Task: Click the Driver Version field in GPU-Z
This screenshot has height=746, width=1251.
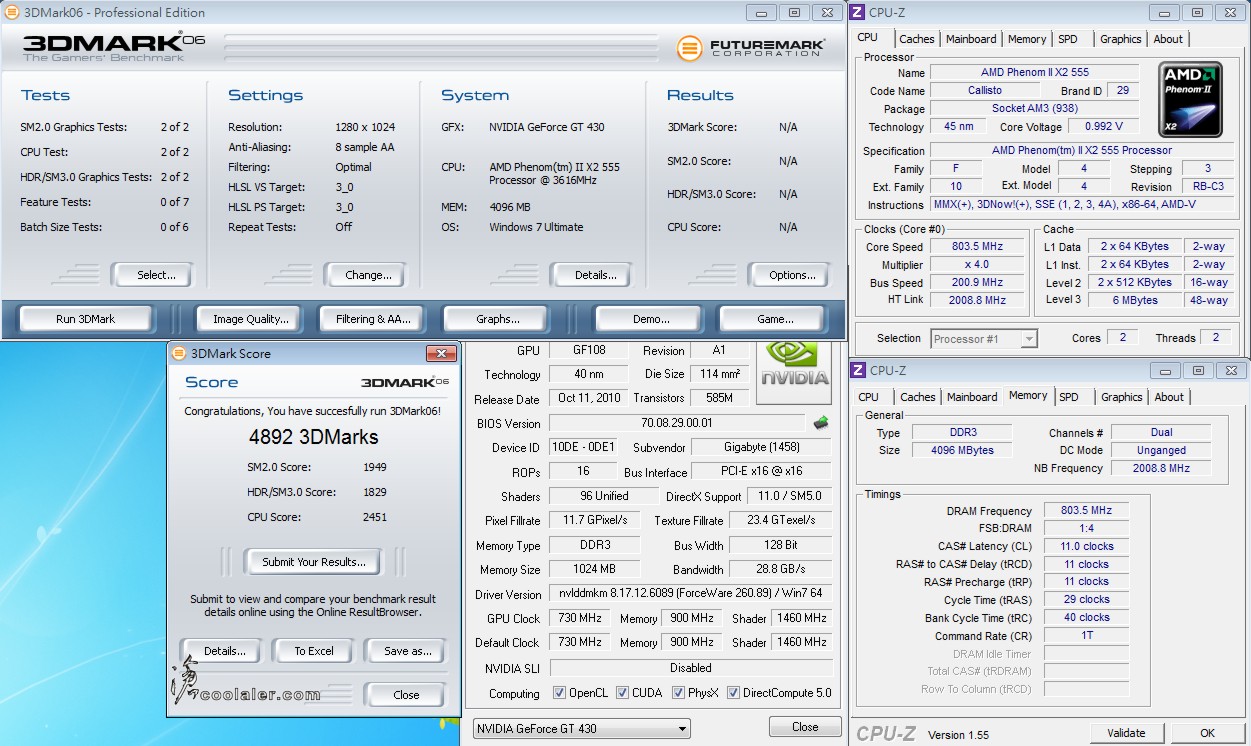Action: [691, 594]
